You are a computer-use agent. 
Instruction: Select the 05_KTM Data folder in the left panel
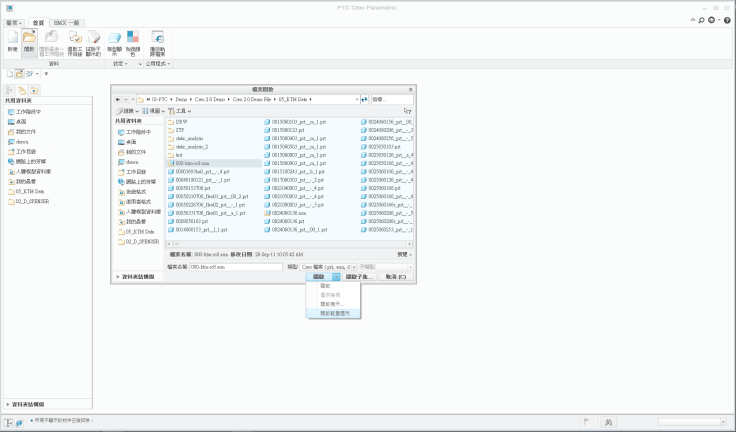(x=29, y=191)
